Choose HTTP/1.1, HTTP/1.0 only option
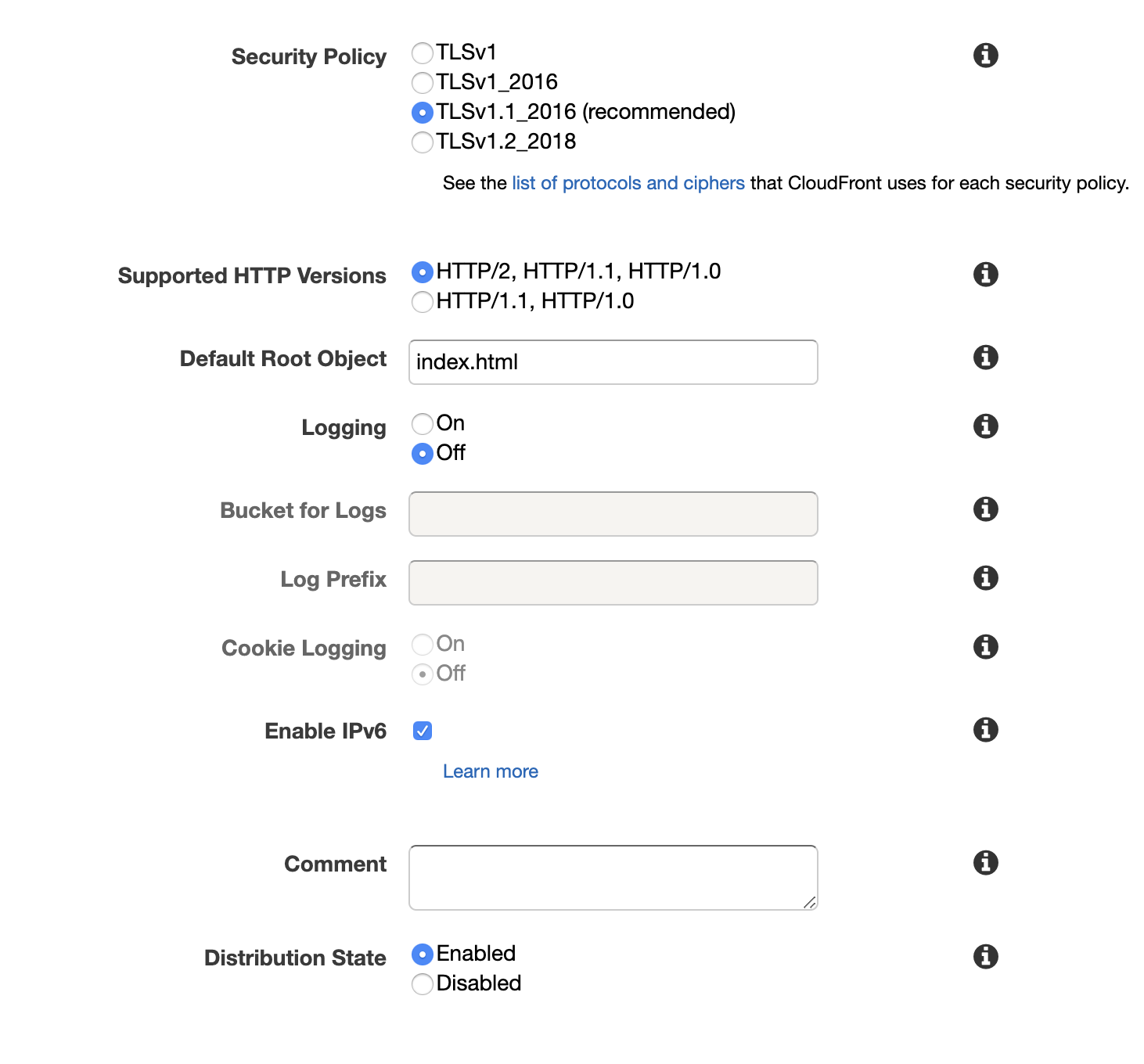 point(423,302)
